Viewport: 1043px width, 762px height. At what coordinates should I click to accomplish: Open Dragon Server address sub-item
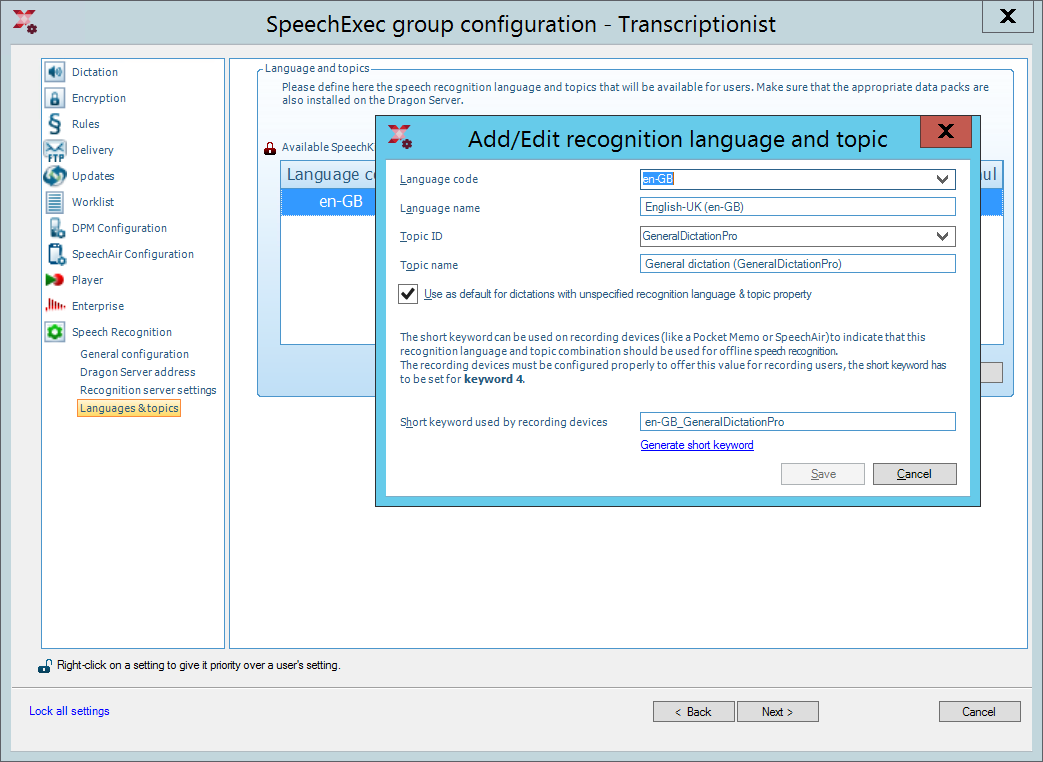point(138,372)
